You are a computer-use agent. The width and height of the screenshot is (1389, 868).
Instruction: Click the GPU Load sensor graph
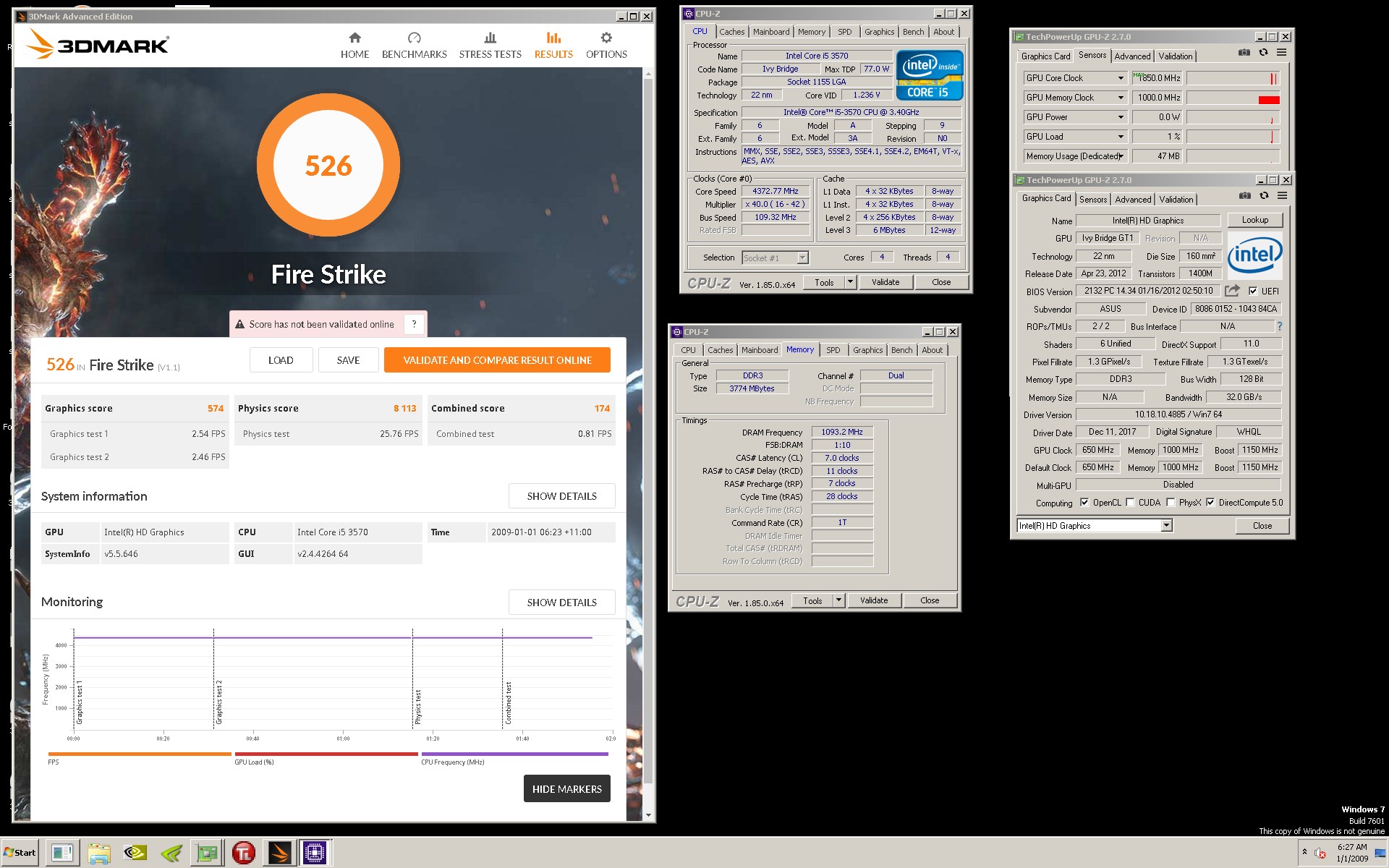pos(1233,137)
